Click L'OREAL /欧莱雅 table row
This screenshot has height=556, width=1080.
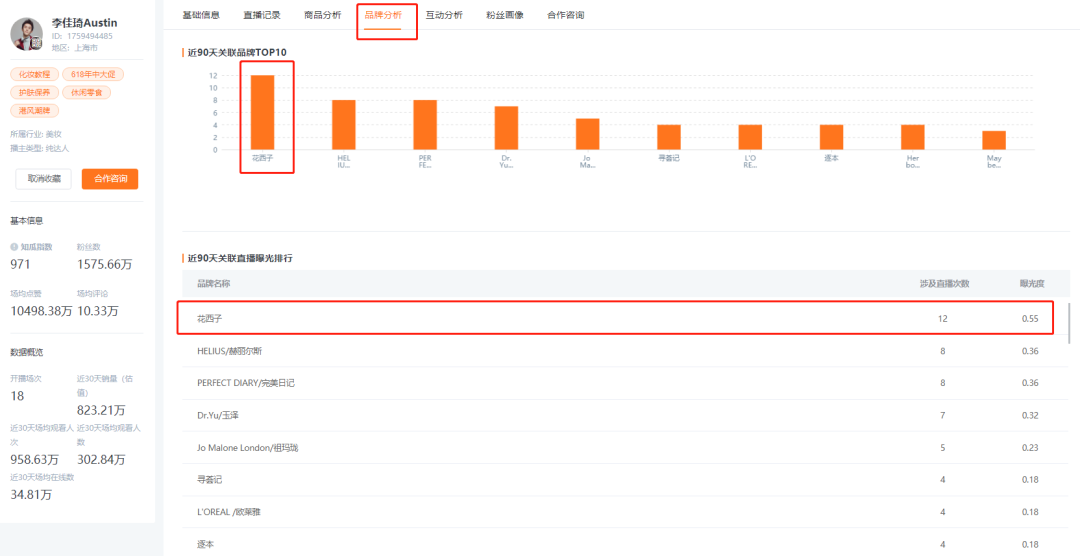click(x=625, y=512)
